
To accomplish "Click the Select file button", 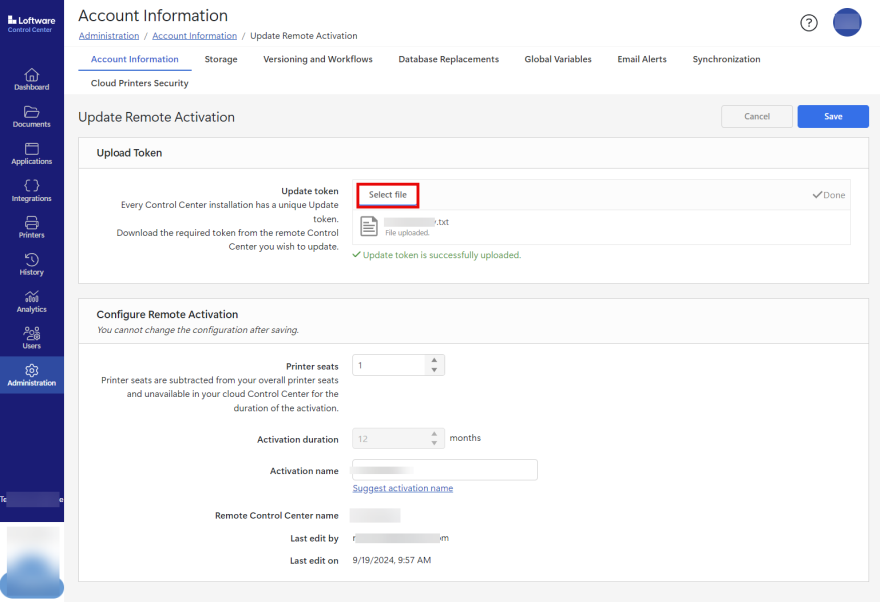I will click(387, 195).
